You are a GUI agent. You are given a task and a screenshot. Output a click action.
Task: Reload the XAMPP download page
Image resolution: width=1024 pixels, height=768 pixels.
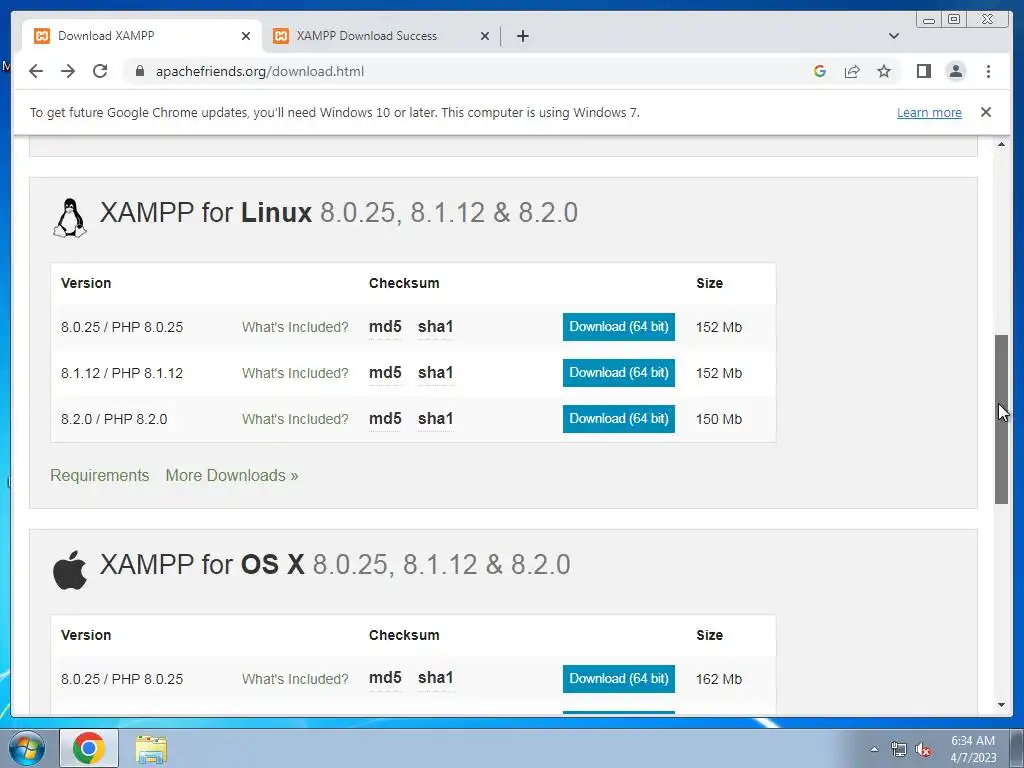(x=100, y=71)
